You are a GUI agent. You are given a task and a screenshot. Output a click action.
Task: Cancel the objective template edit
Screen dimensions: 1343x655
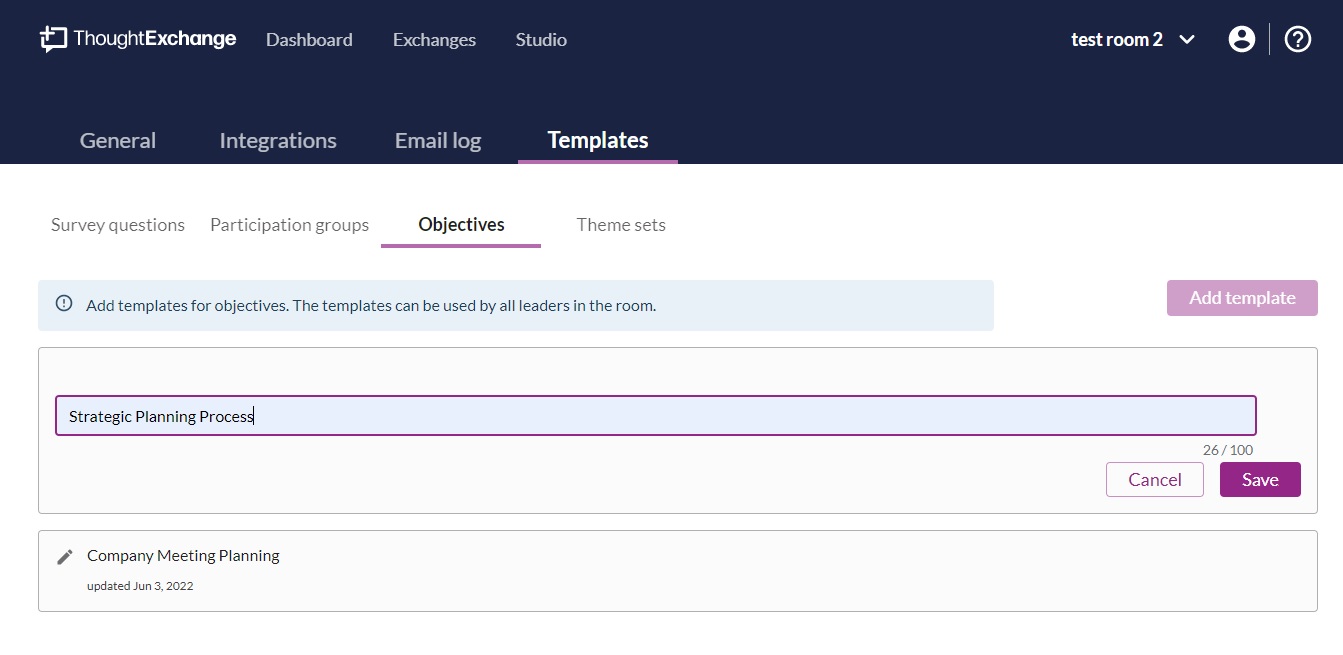coord(1155,479)
